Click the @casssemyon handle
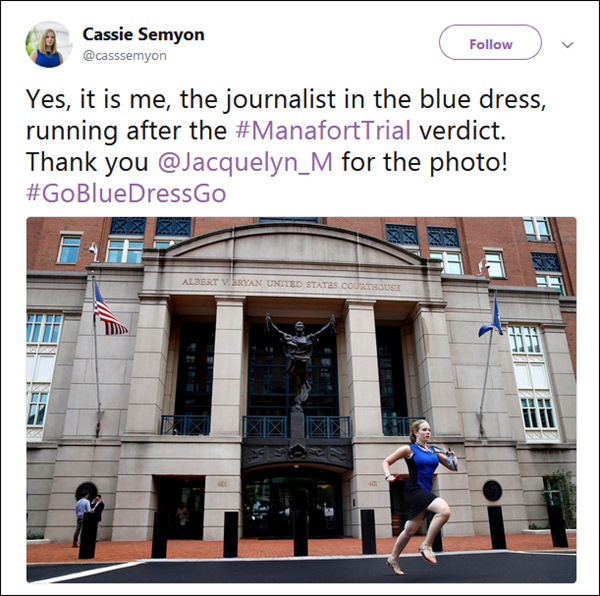The height and width of the screenshot is (596, 600). [124, 56]
